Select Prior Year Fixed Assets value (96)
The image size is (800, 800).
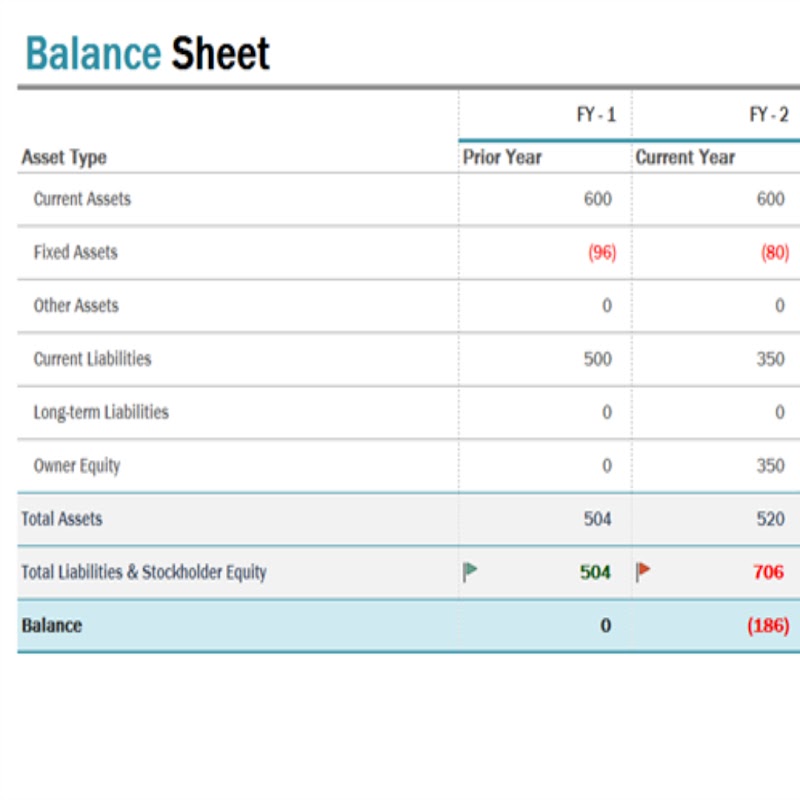tap(602, 253)
